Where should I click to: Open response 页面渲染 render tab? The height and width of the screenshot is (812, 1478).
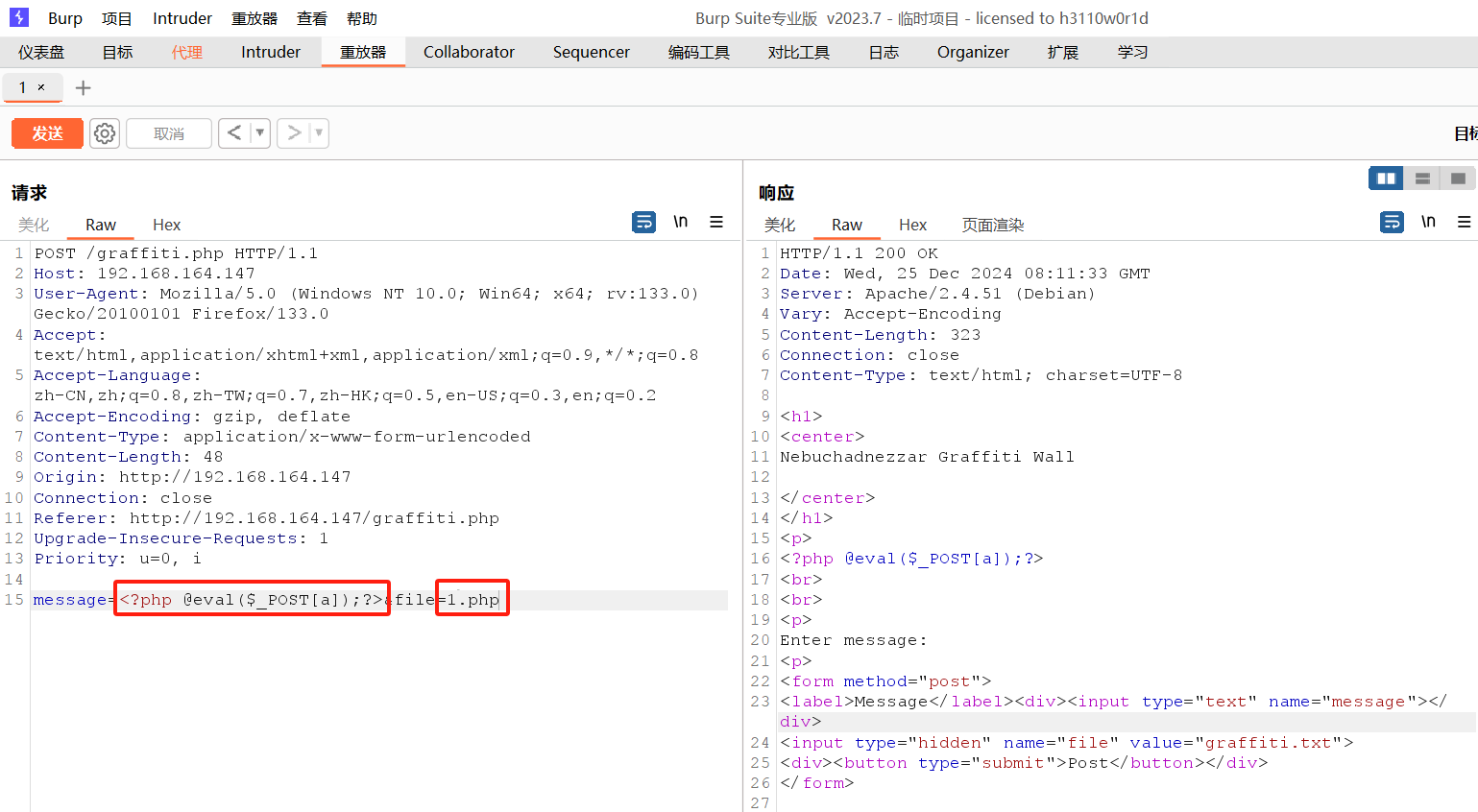pos(993,225)
